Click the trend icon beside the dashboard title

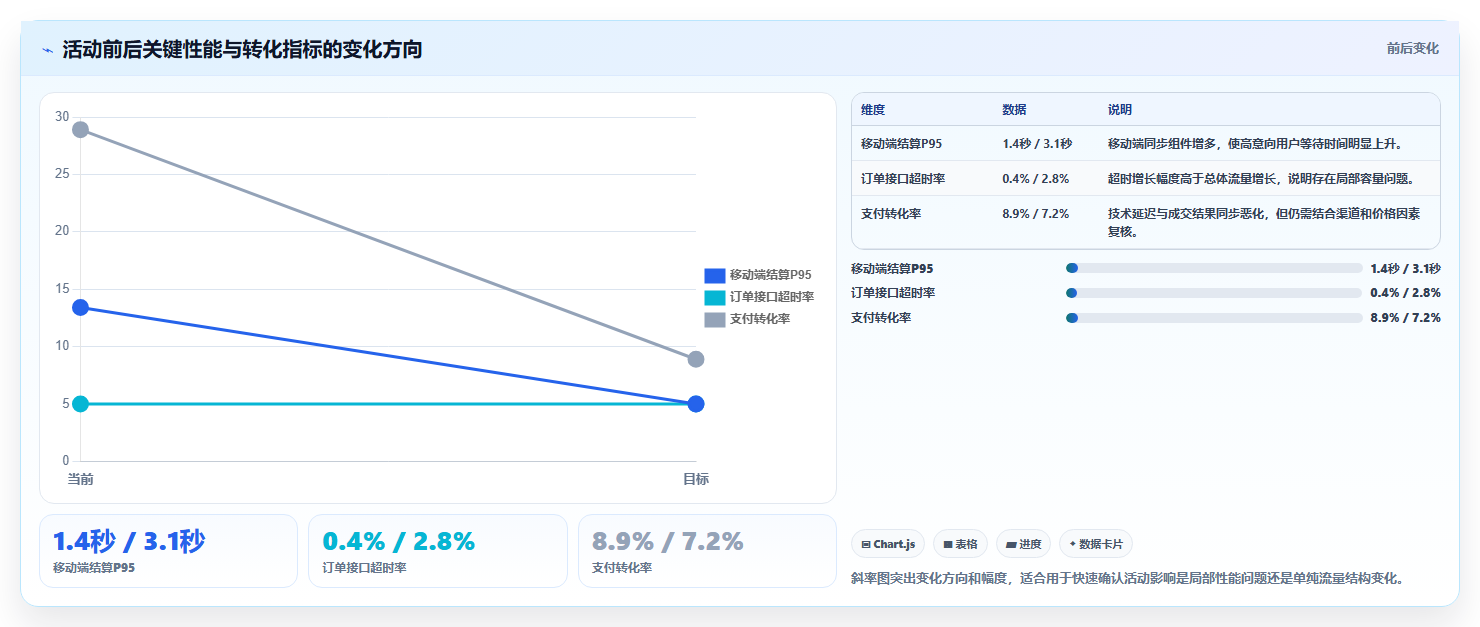48,50
